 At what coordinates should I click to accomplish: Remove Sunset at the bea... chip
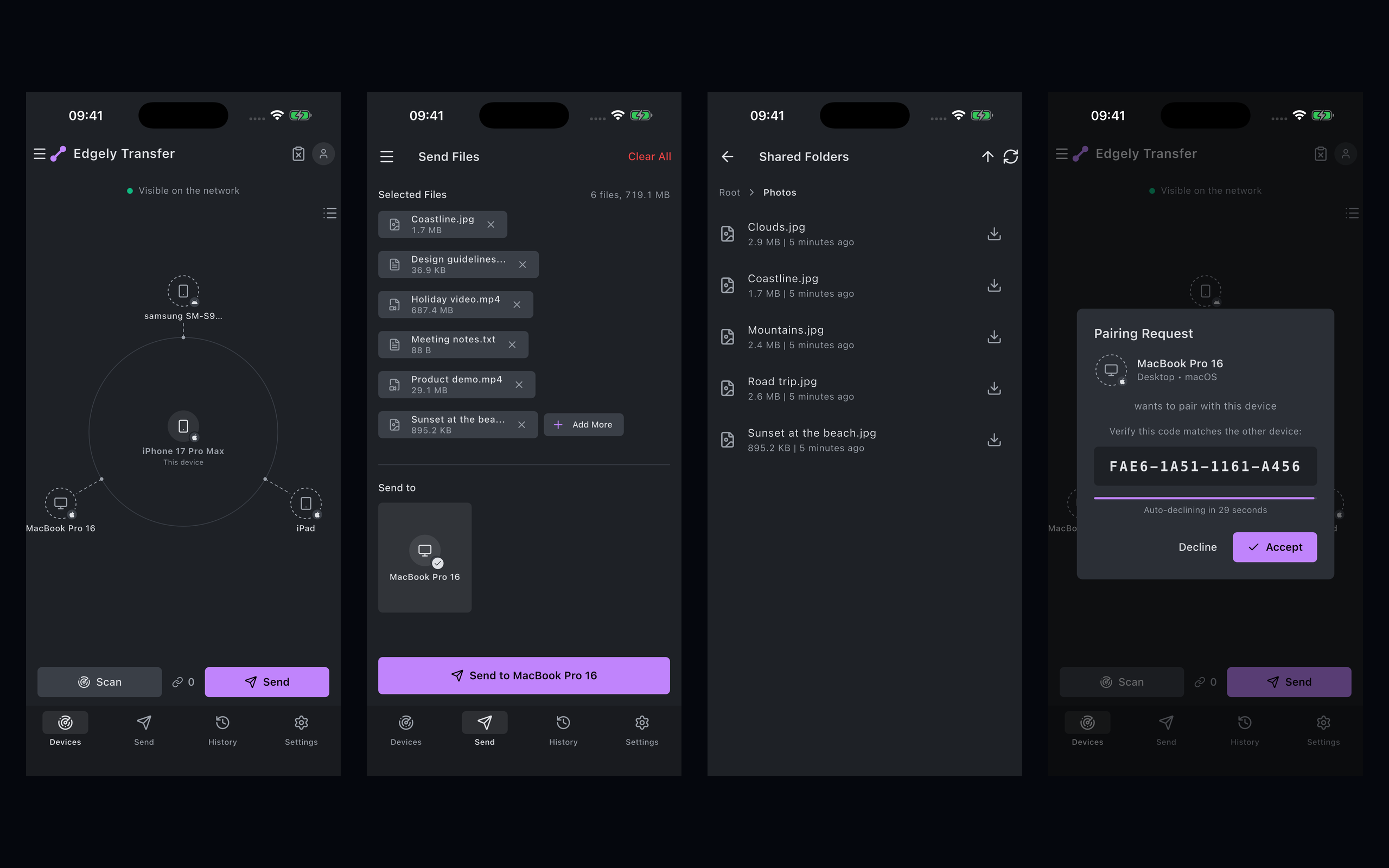point(522,425)
